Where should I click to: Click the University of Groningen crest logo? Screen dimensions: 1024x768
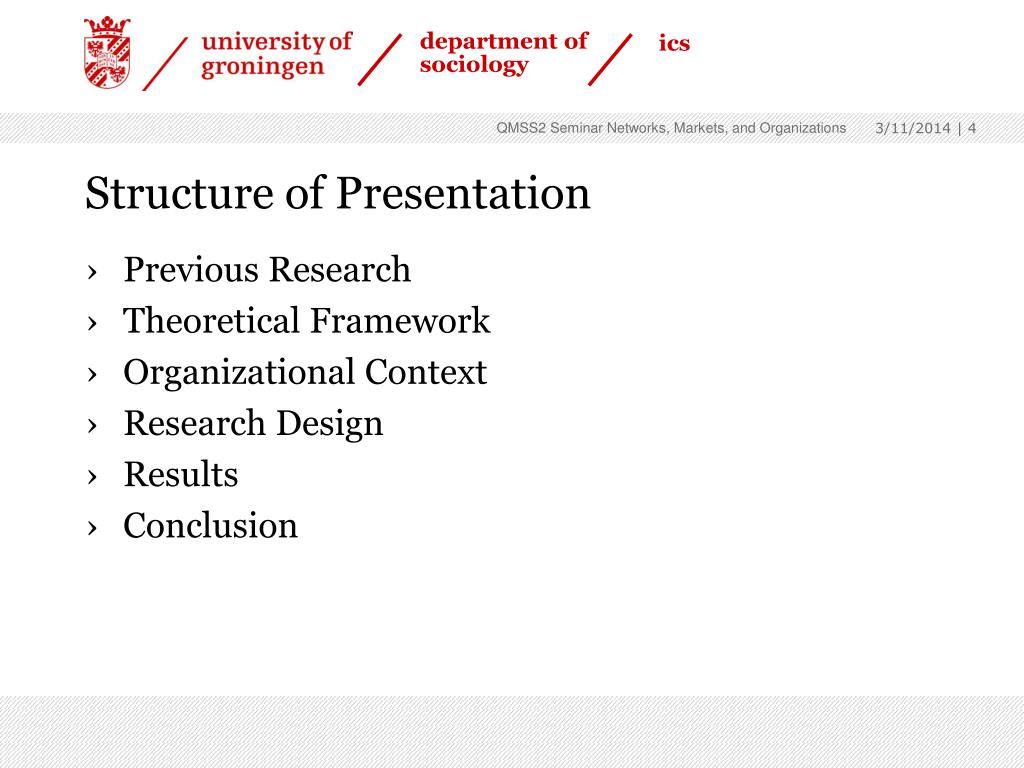coord(108,52)
